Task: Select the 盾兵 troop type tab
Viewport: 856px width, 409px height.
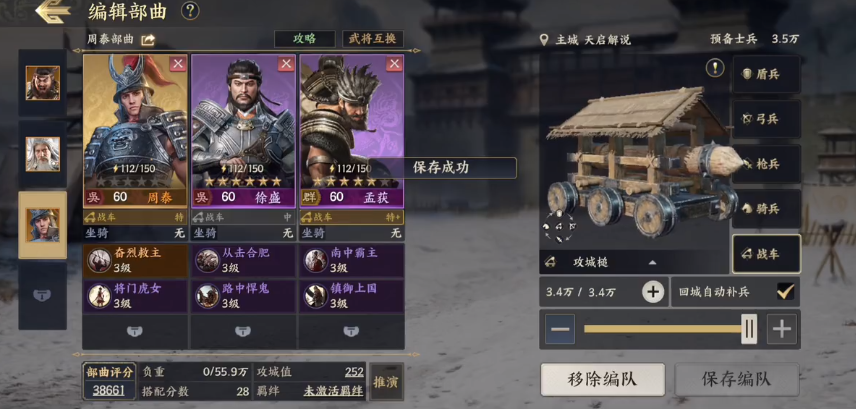Action: point(766,74)
